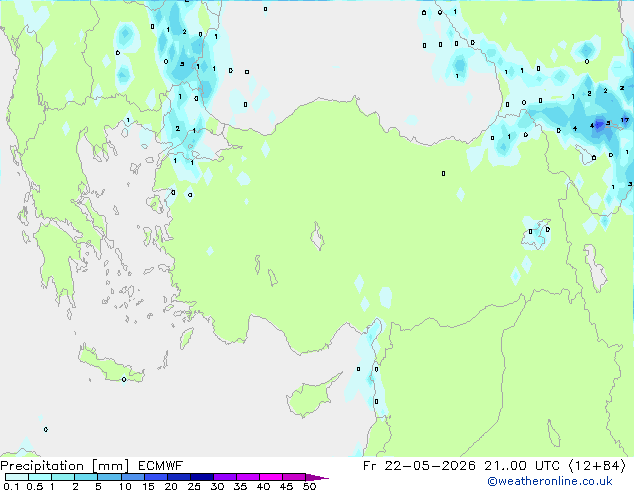Click the '21..00 UTC' time text
Viewport: 634px width, 490px height.
point(522,466)
